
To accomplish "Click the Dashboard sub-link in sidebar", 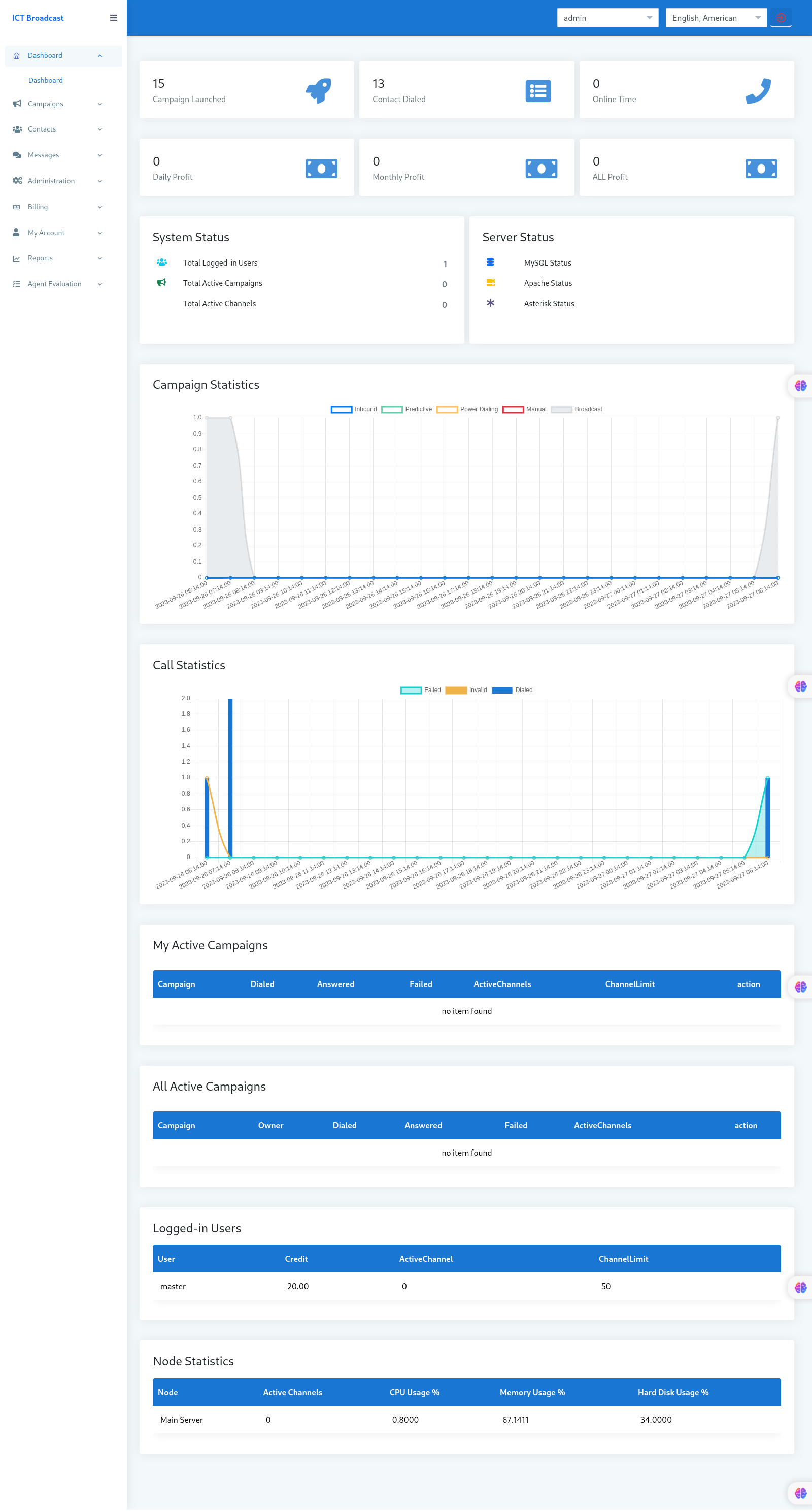I will tap(45, 80).
